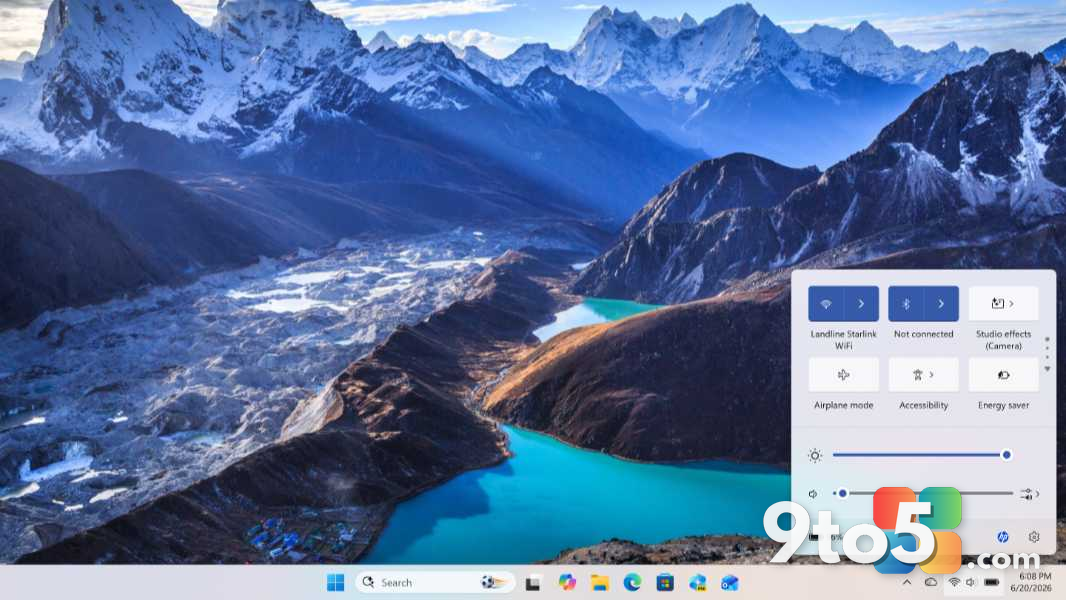Image resolution: width=1066 pixels, height=600 pixels.
Task: Click the taskbar Search box
Action: pos(434,582)
